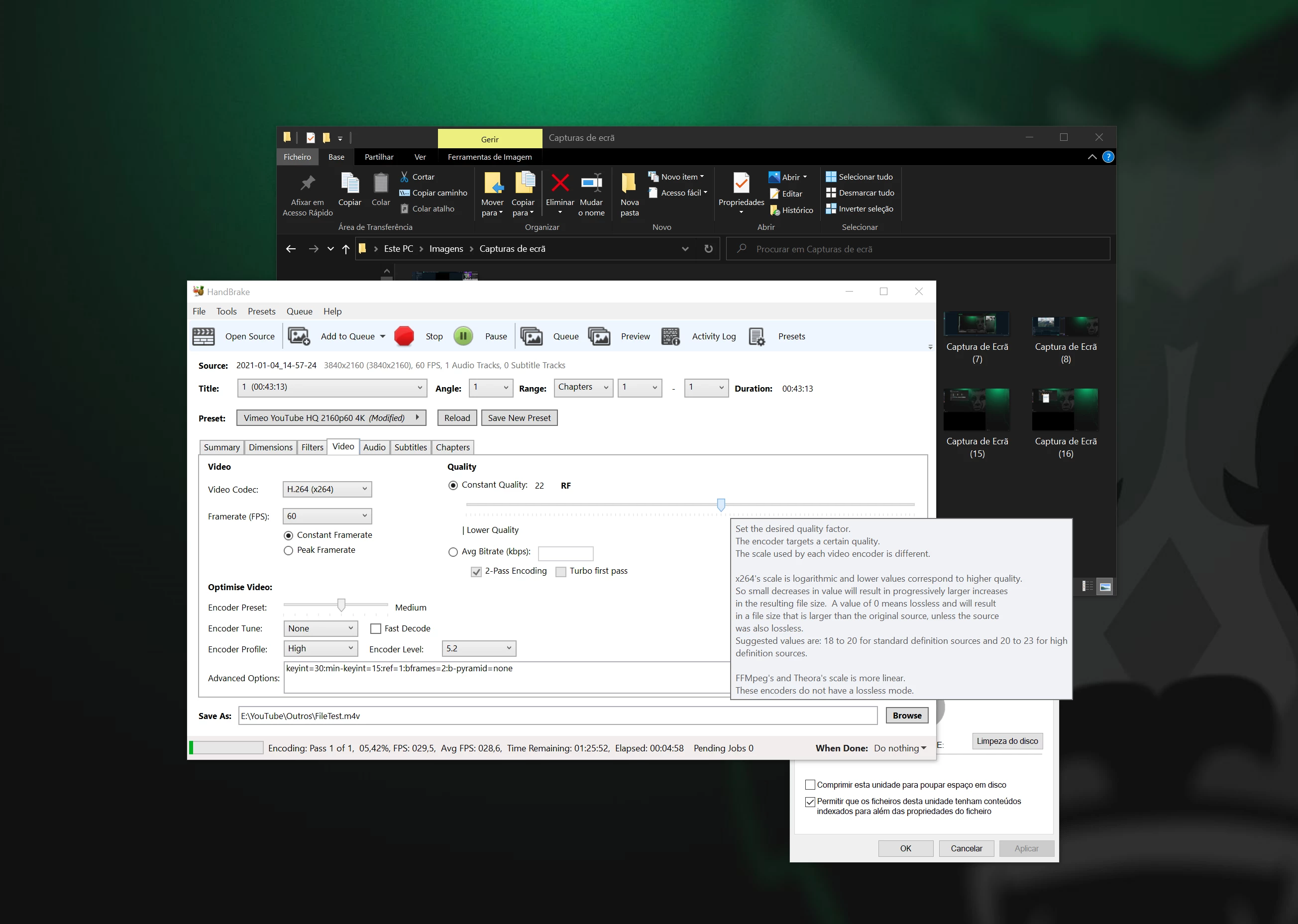Click the Constant Quality slider handle
Viewport: 1298px width, 924px height.
point(721,505)
